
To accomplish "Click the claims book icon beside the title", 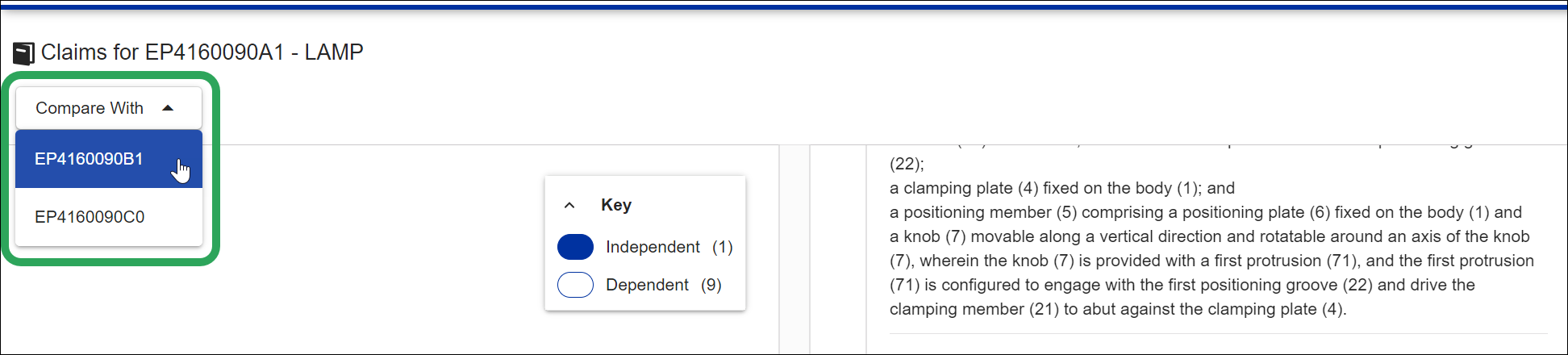I will click(23, 54).
